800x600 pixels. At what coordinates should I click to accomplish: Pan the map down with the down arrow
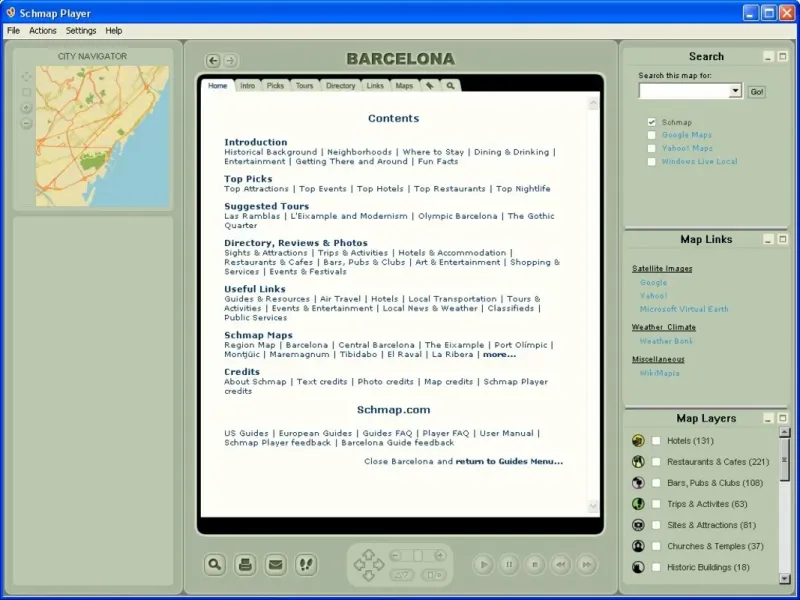pyautogui.click(x=368, y=575)
